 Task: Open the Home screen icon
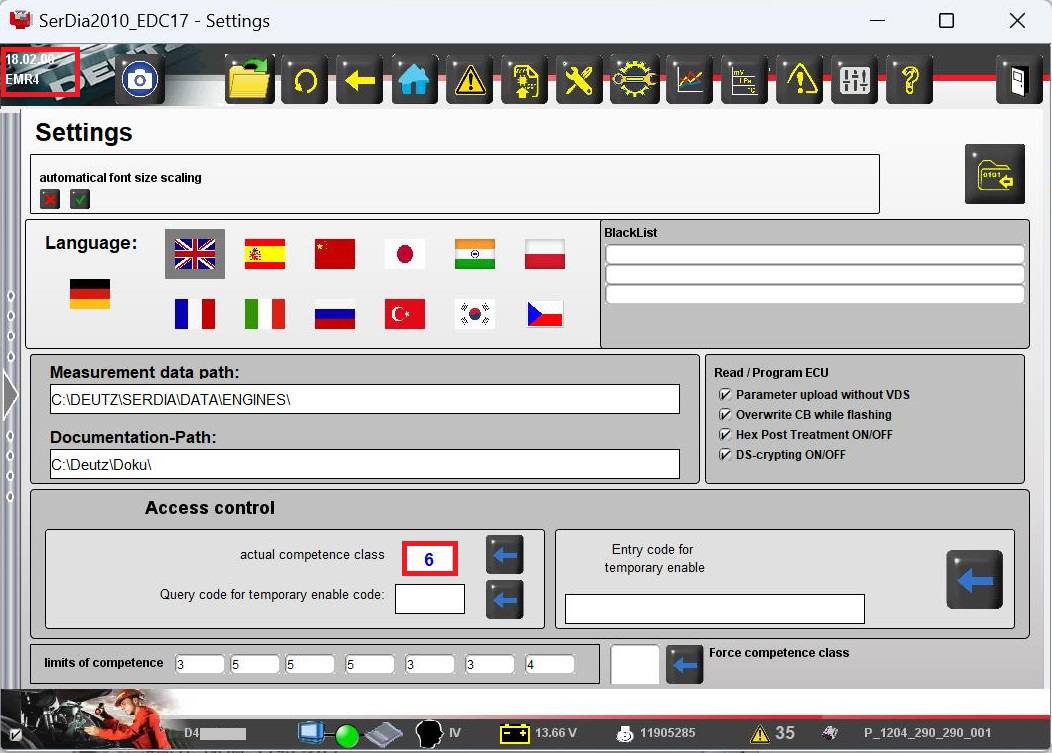coord(414,80)
